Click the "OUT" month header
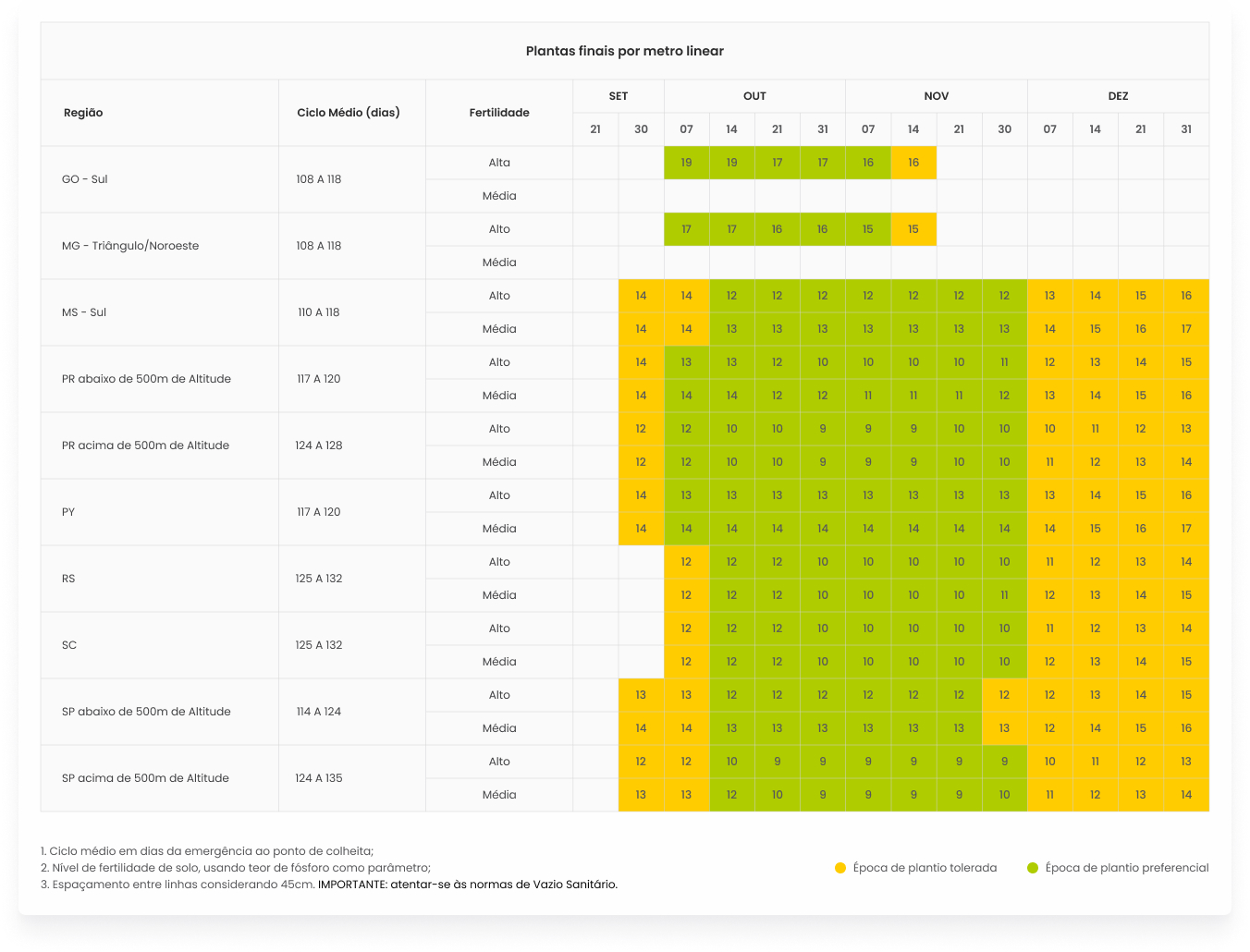 [x=754, y=96]
